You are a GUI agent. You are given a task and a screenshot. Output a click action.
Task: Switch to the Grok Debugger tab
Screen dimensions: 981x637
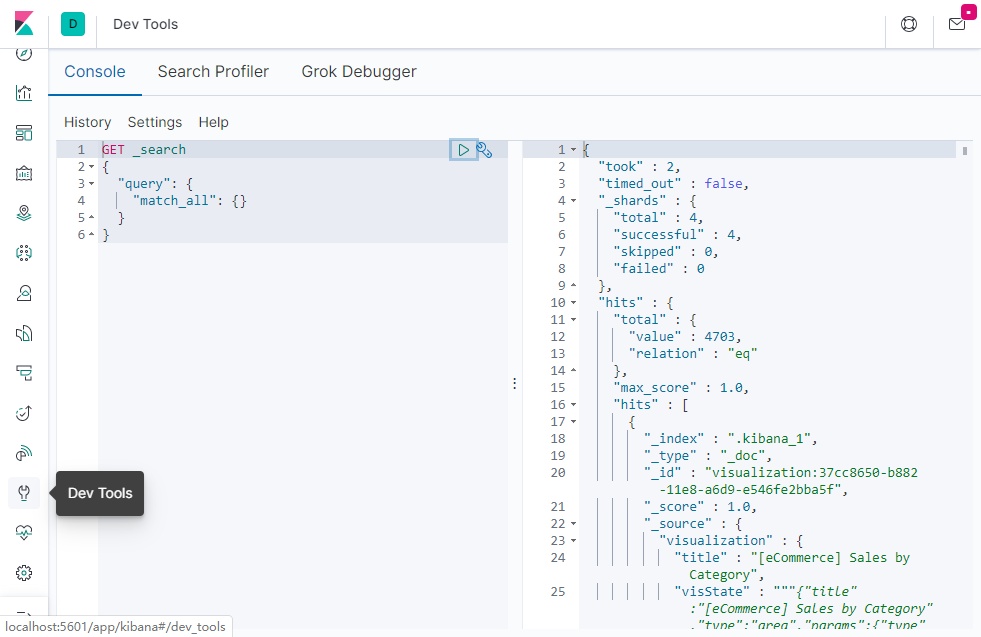(359, 71)
